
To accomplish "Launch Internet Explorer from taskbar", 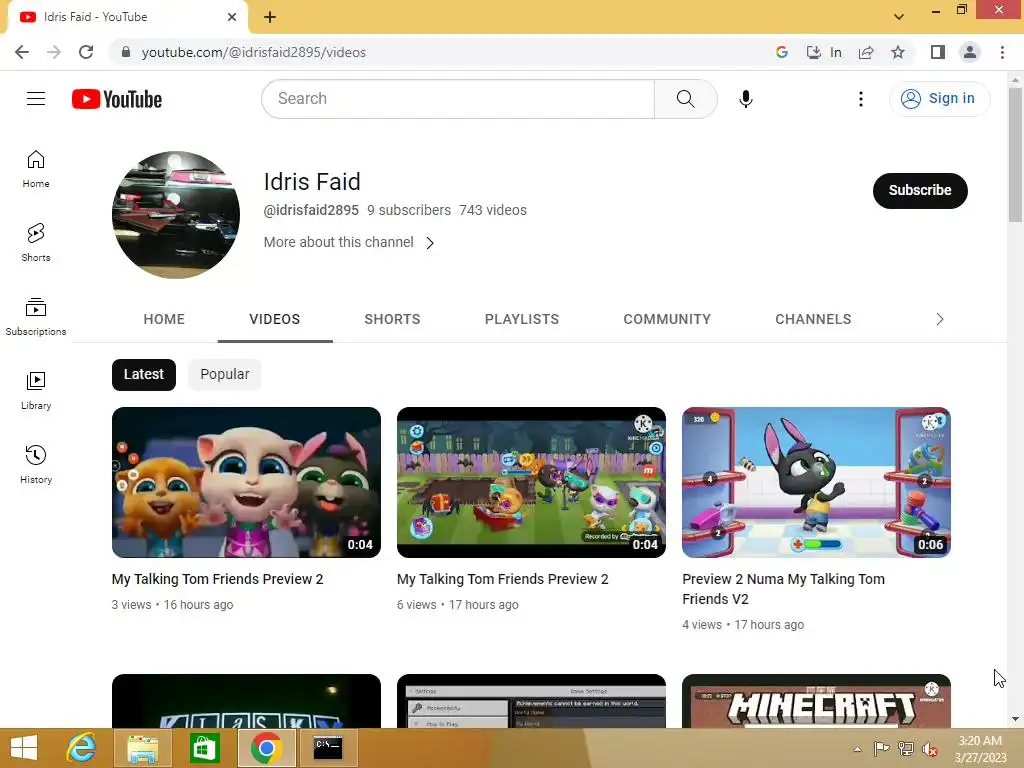I will pyautogui.click(x=82, y=748).
